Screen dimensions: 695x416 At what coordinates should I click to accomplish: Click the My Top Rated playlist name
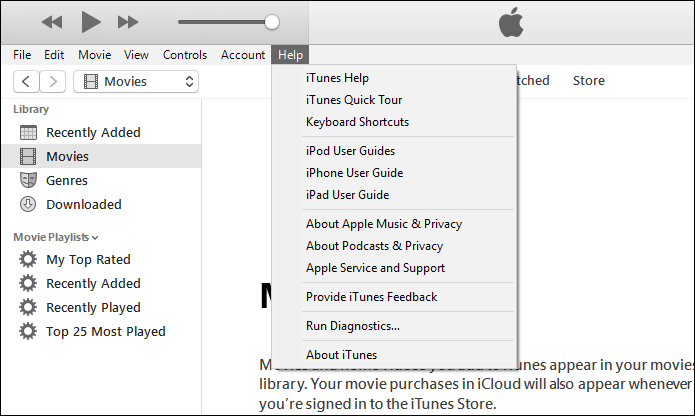[x=88, y=260]
